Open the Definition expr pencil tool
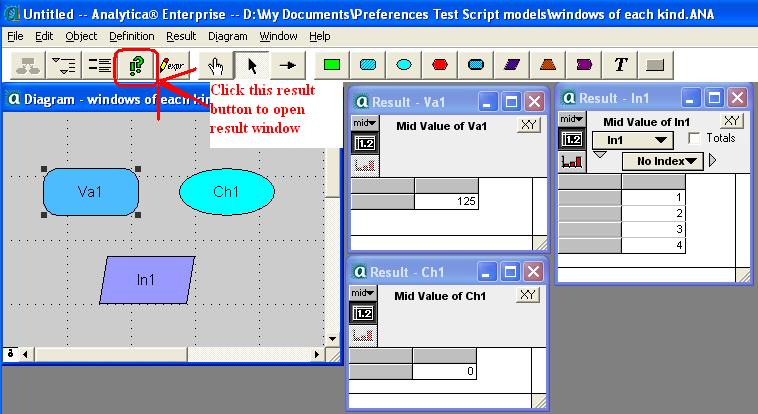Screen dimensions: 758x414 click(172, 66)
